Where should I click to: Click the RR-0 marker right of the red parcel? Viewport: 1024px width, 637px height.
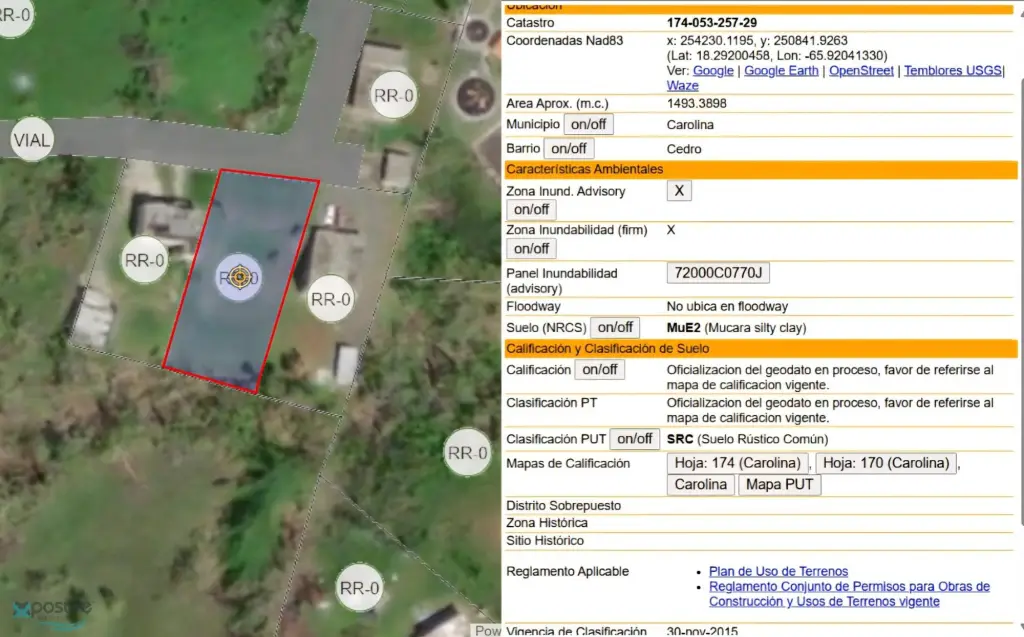[331, 298]
